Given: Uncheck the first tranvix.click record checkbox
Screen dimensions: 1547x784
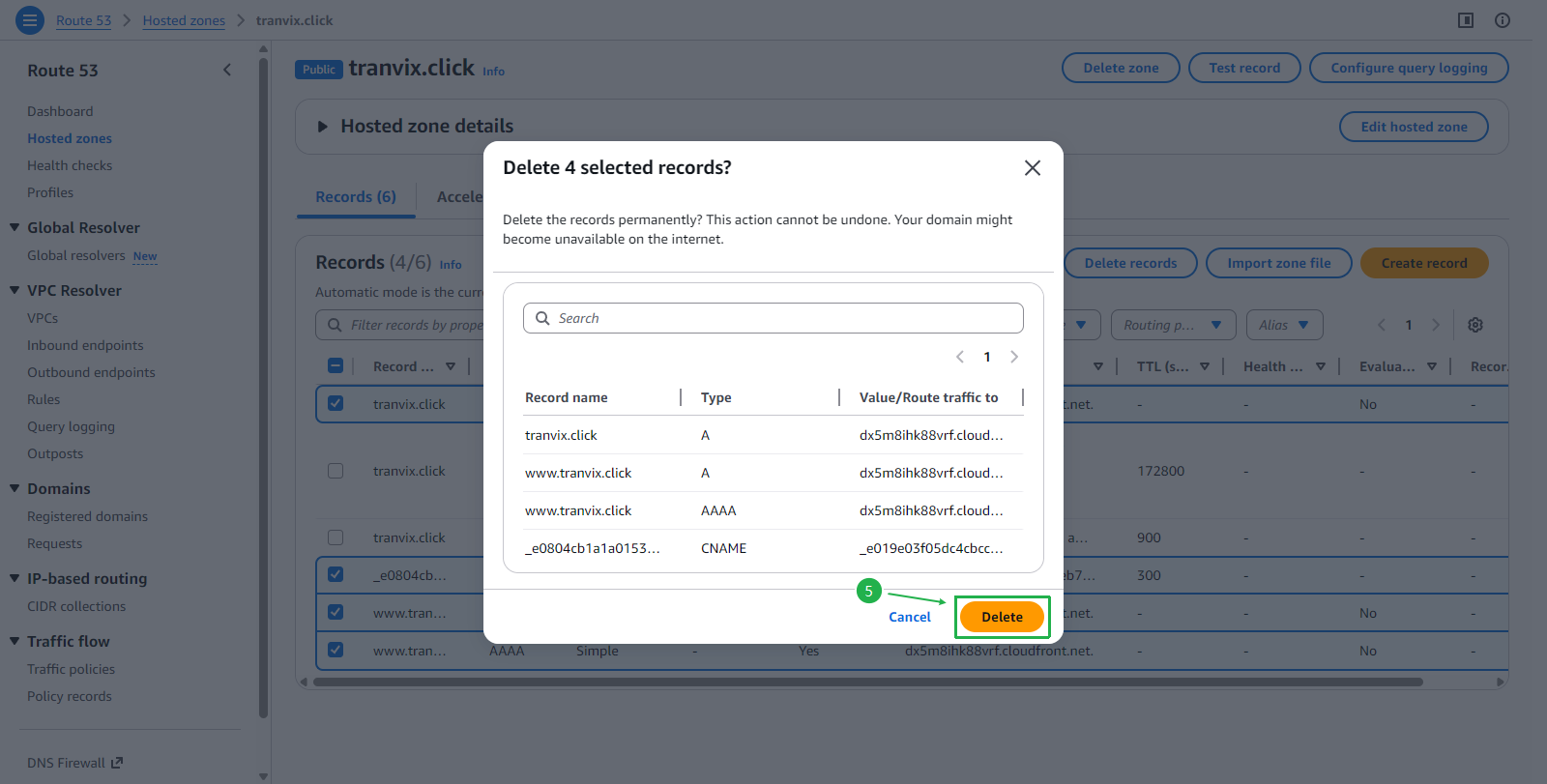Looking at the screenshot, I should pos(336,403).
